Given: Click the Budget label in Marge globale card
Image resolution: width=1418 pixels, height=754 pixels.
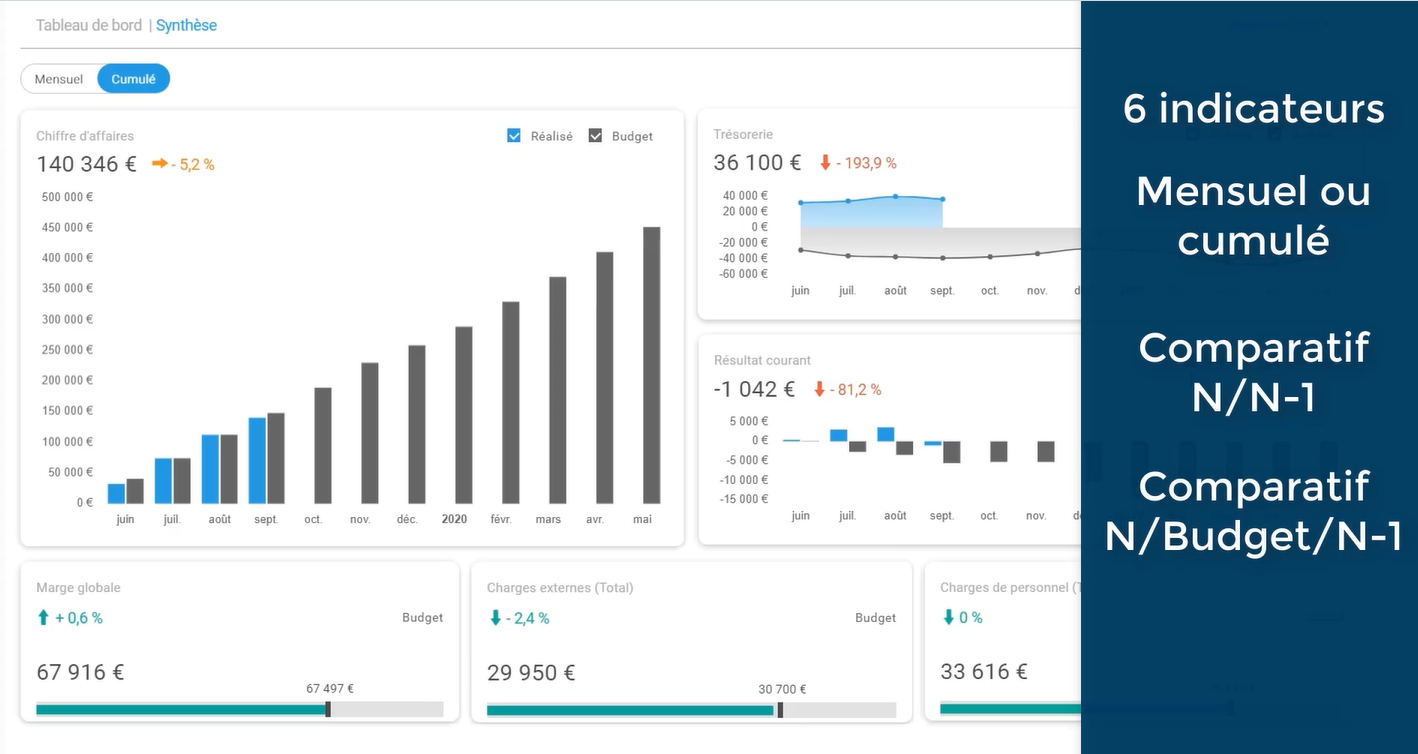Looking at the screenshot, I should pos(422,618).
